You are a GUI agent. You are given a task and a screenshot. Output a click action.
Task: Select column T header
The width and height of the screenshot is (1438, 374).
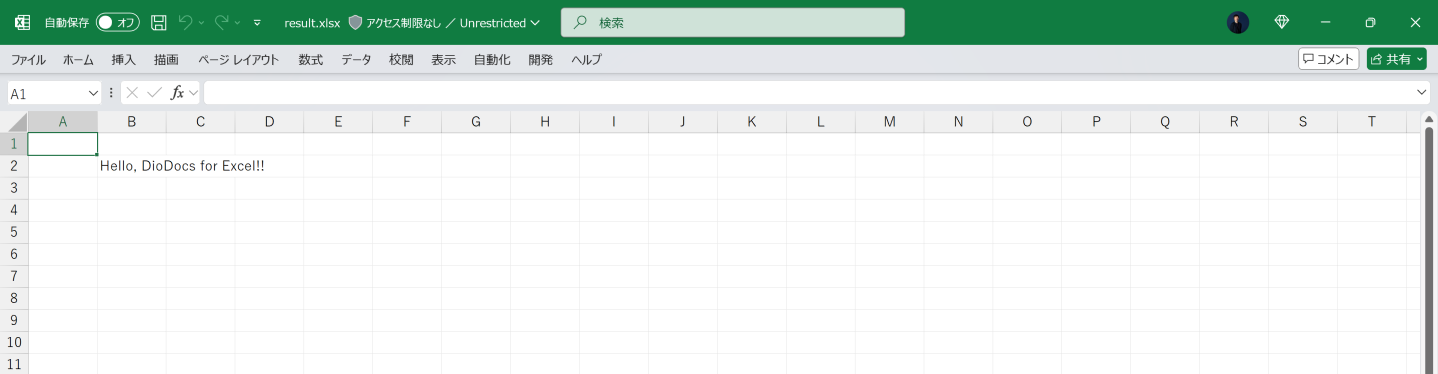(x=1372, y=122)
